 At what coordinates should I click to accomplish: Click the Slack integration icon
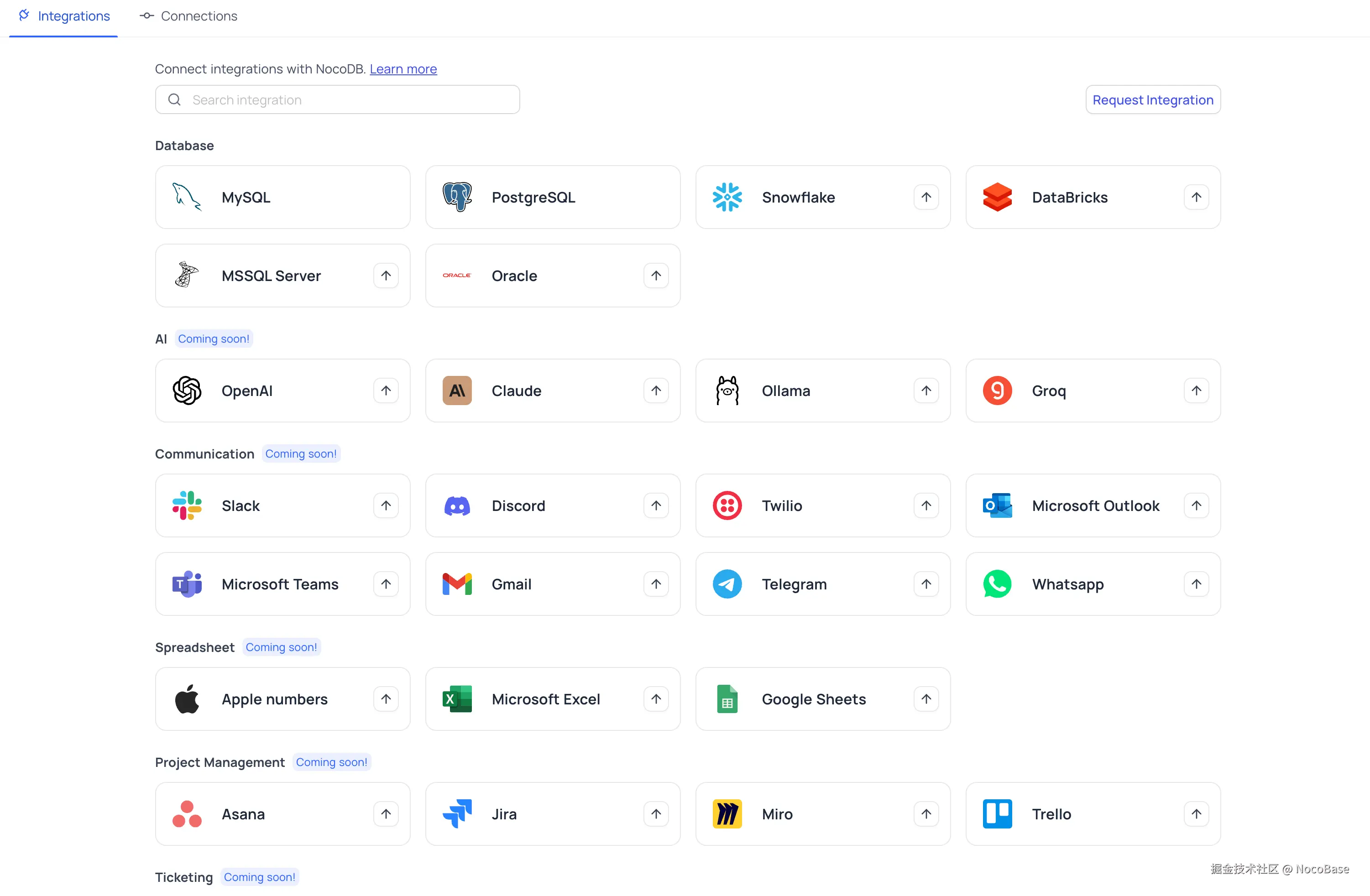[186, 505]
